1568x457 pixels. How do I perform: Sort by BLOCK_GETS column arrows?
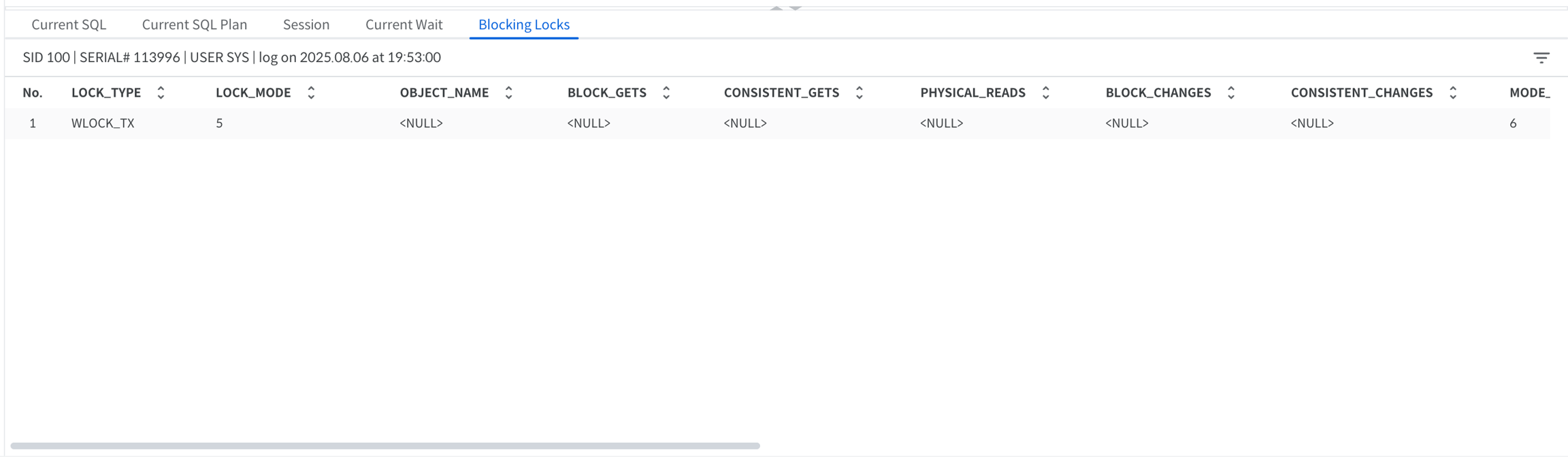coord(666,93)
